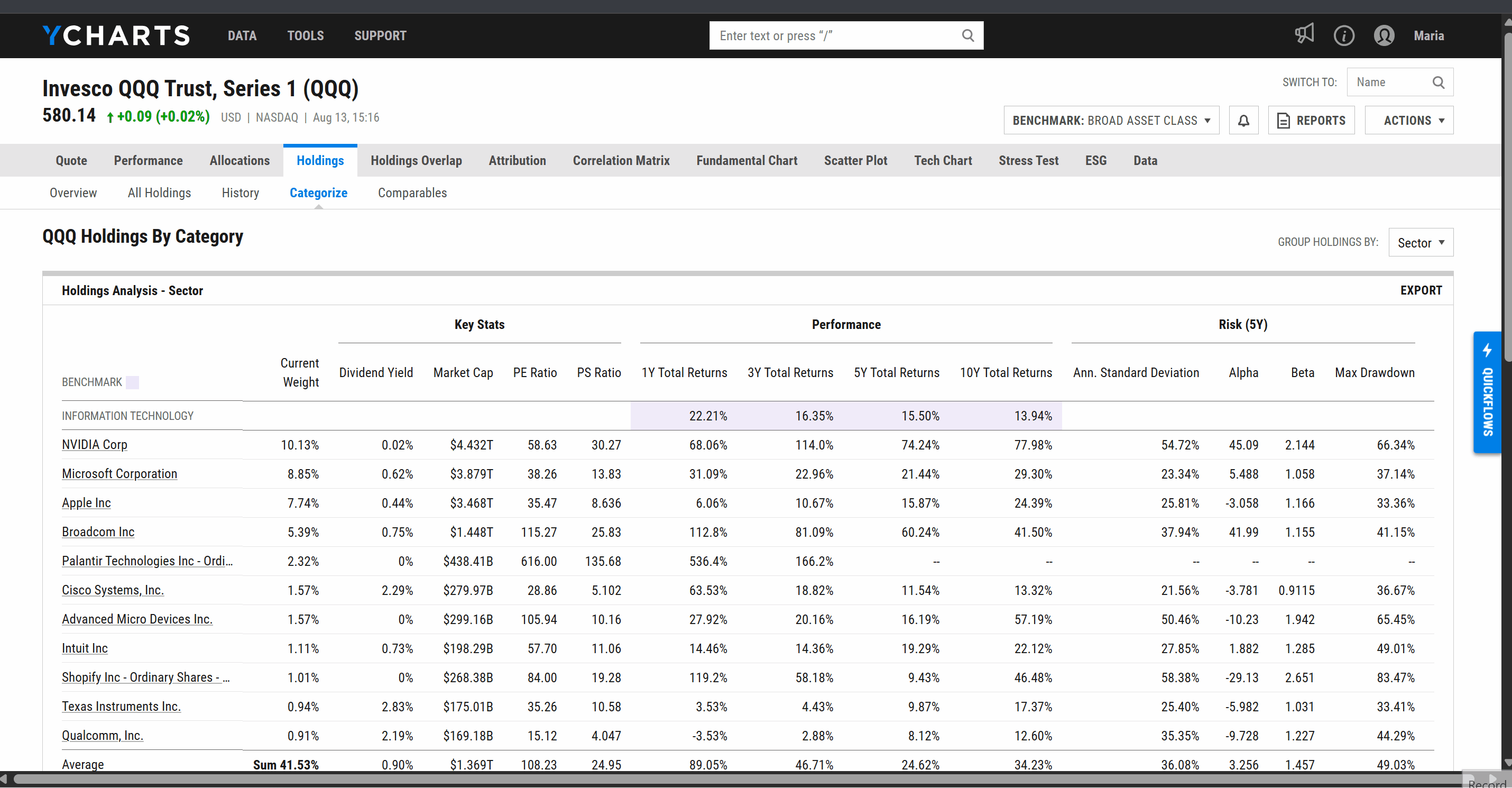Open the ESG tab
1512x788 pixels.
tap(1095, 160)
